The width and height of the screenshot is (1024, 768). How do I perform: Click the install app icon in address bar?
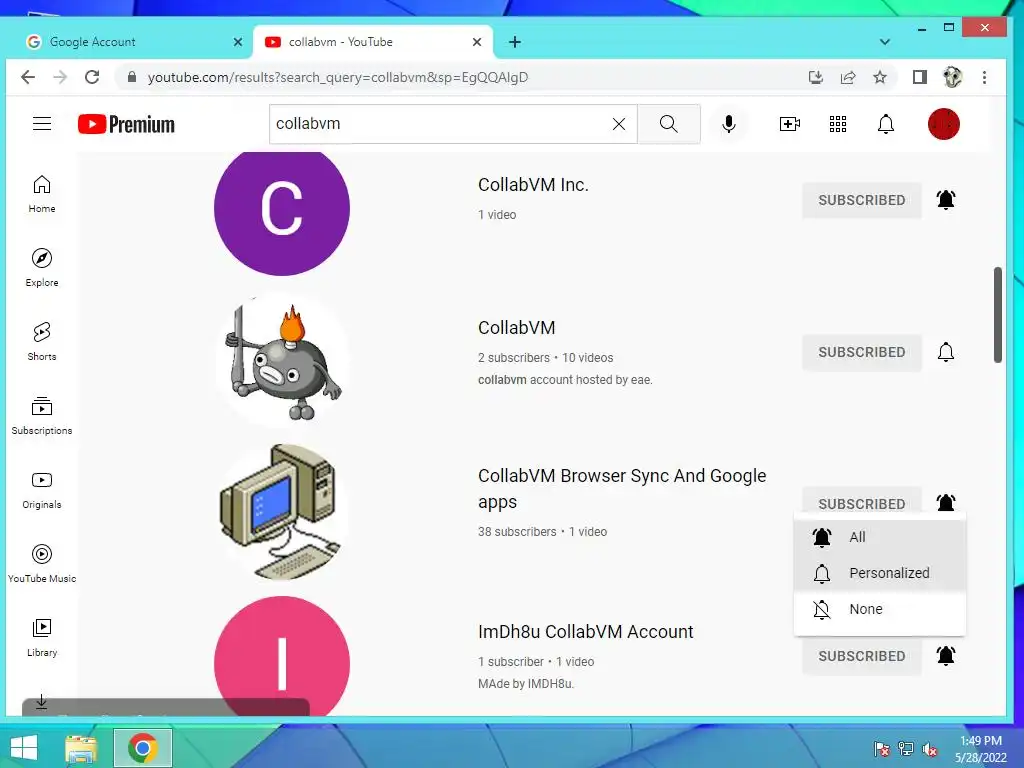(816, 78)
